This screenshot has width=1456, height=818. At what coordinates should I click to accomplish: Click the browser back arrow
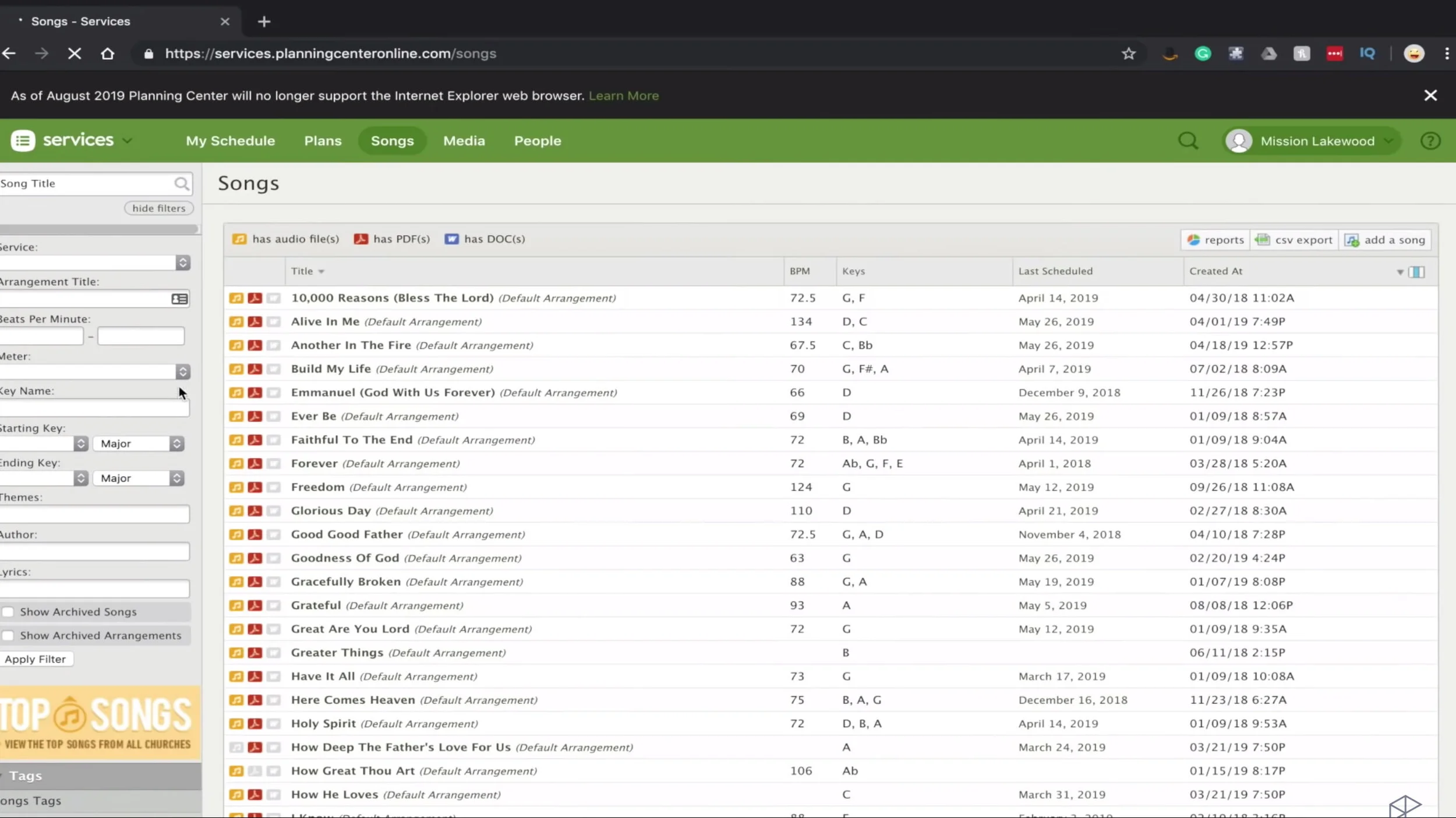[9, 54]
